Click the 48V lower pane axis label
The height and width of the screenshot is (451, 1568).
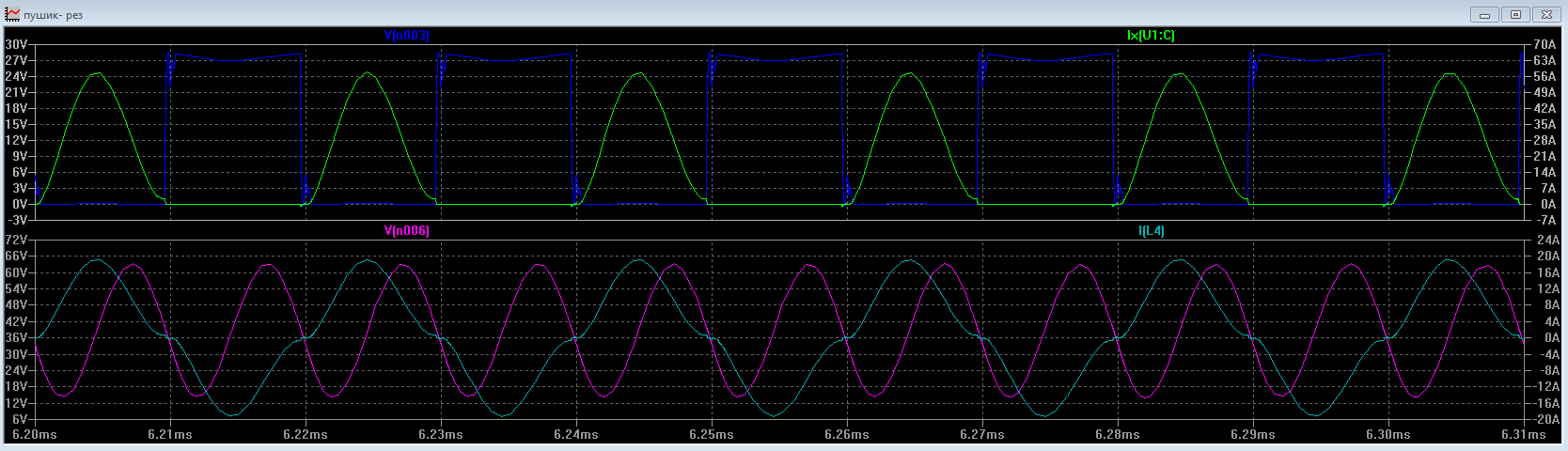tap(17, 304)
